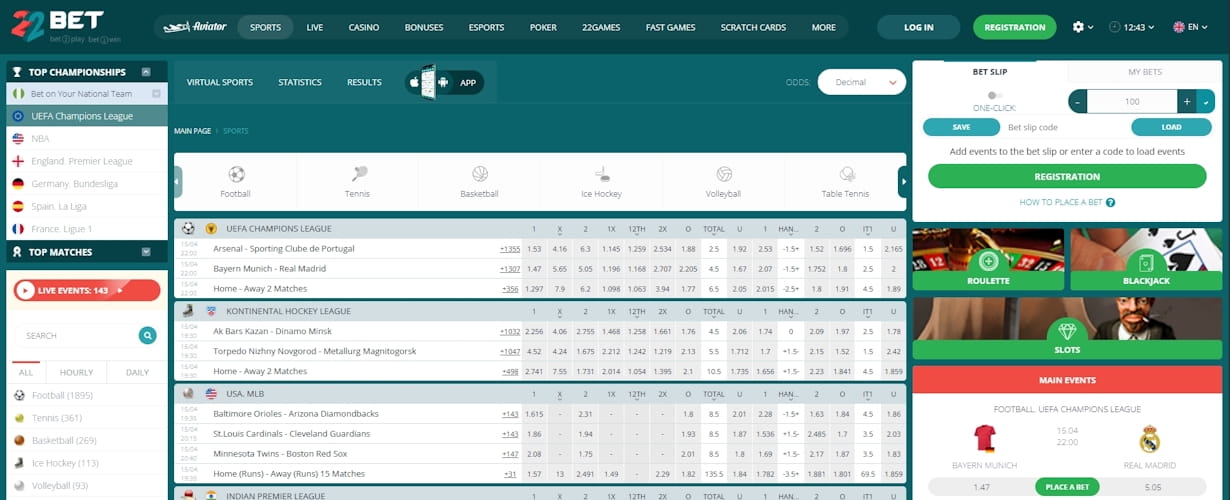Select UEFA Champions League in Top Championships
Screen dimensions: 1230x500
[87, 116]
